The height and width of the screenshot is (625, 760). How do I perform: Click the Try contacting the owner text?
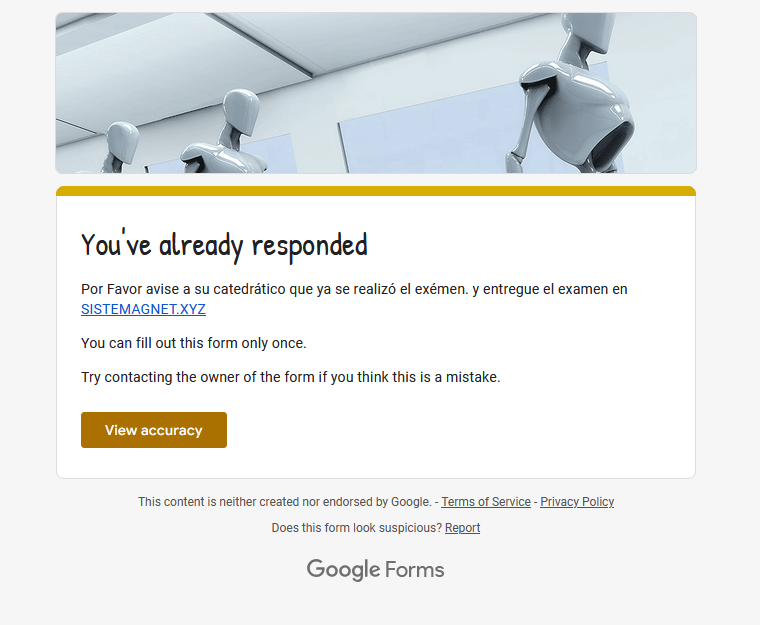point(291,377)
